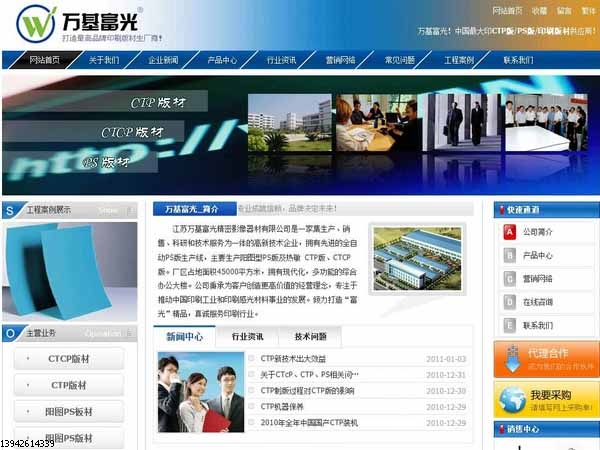This screenshot has height=450, width=600.
Task: Open the business people news photo
Action: (x=201, y=392)
